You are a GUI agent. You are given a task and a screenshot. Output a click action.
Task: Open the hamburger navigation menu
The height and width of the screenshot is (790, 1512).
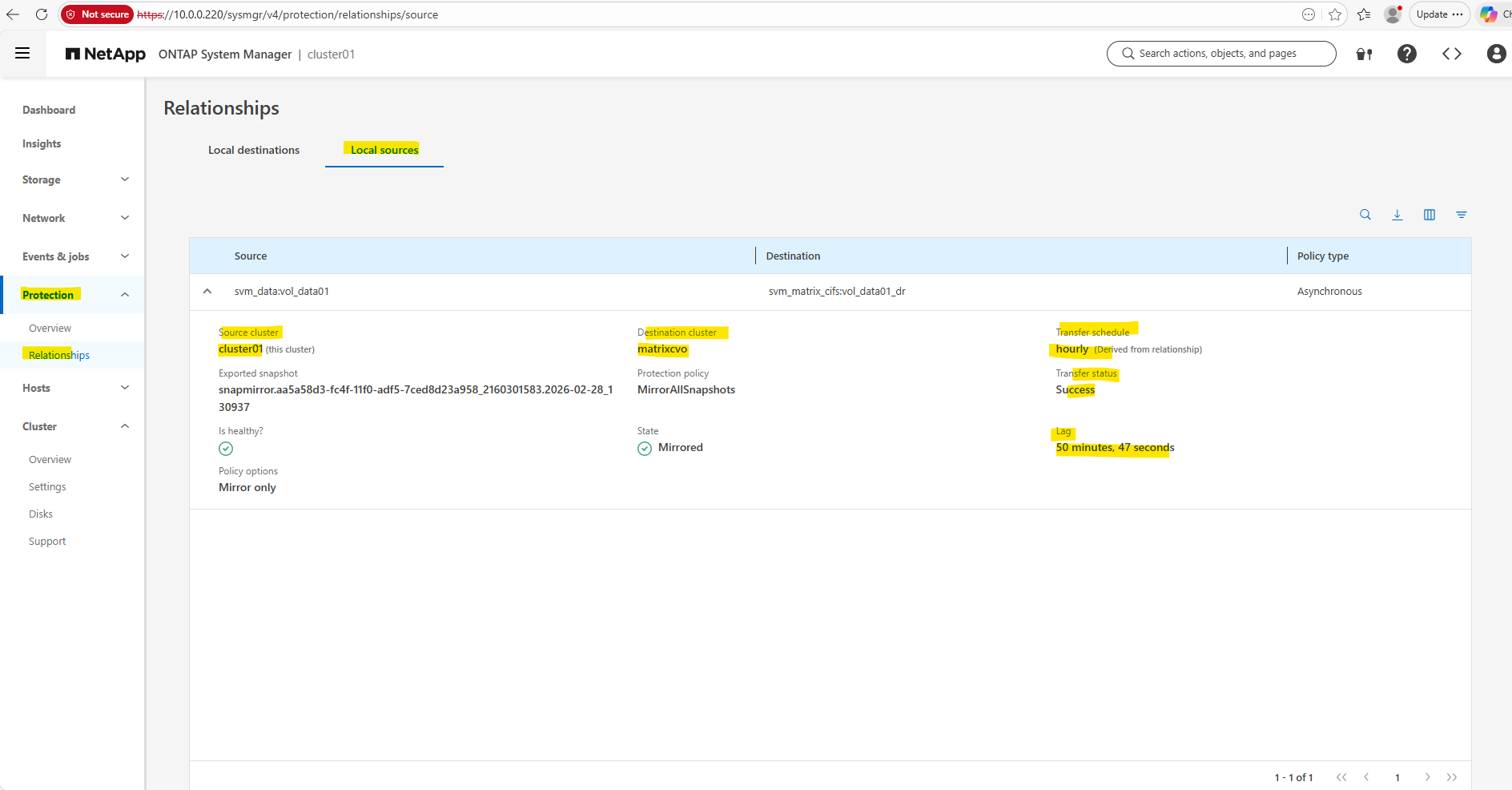(x=22, y=54)
